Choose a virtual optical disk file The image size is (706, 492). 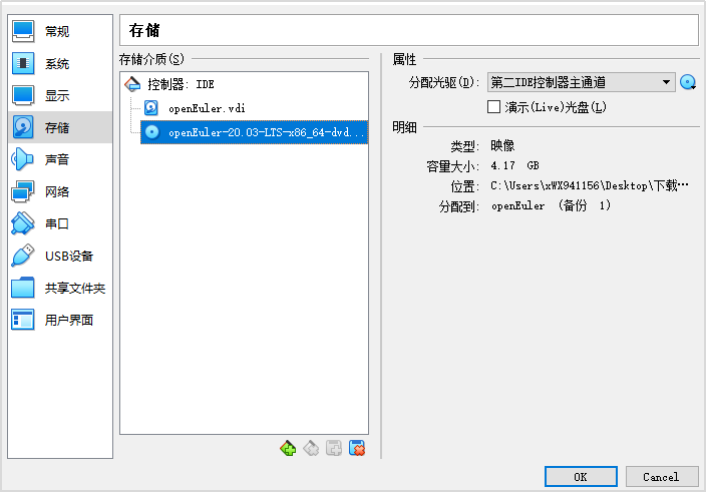pos(688,82)
